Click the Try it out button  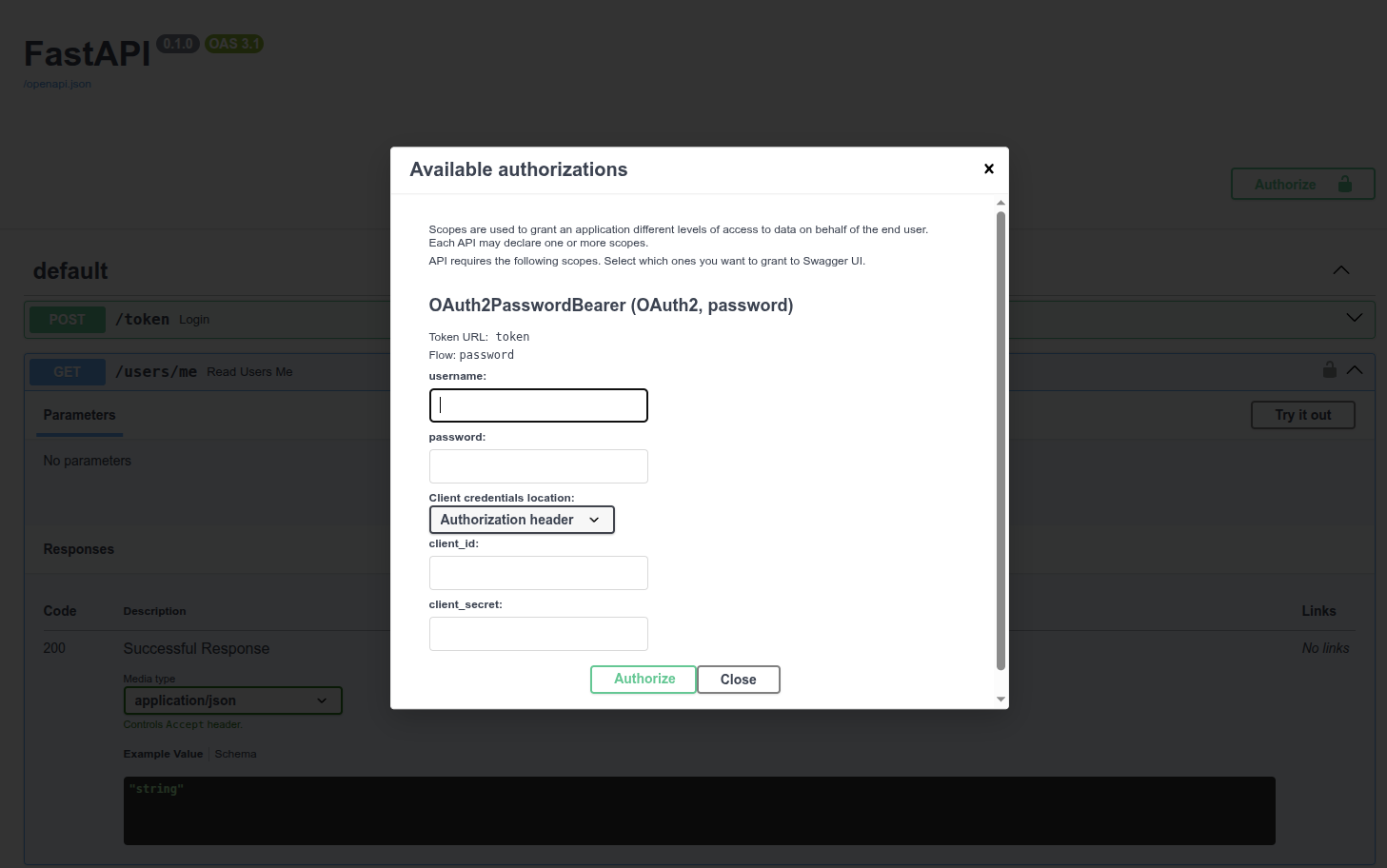[1301, 415]
